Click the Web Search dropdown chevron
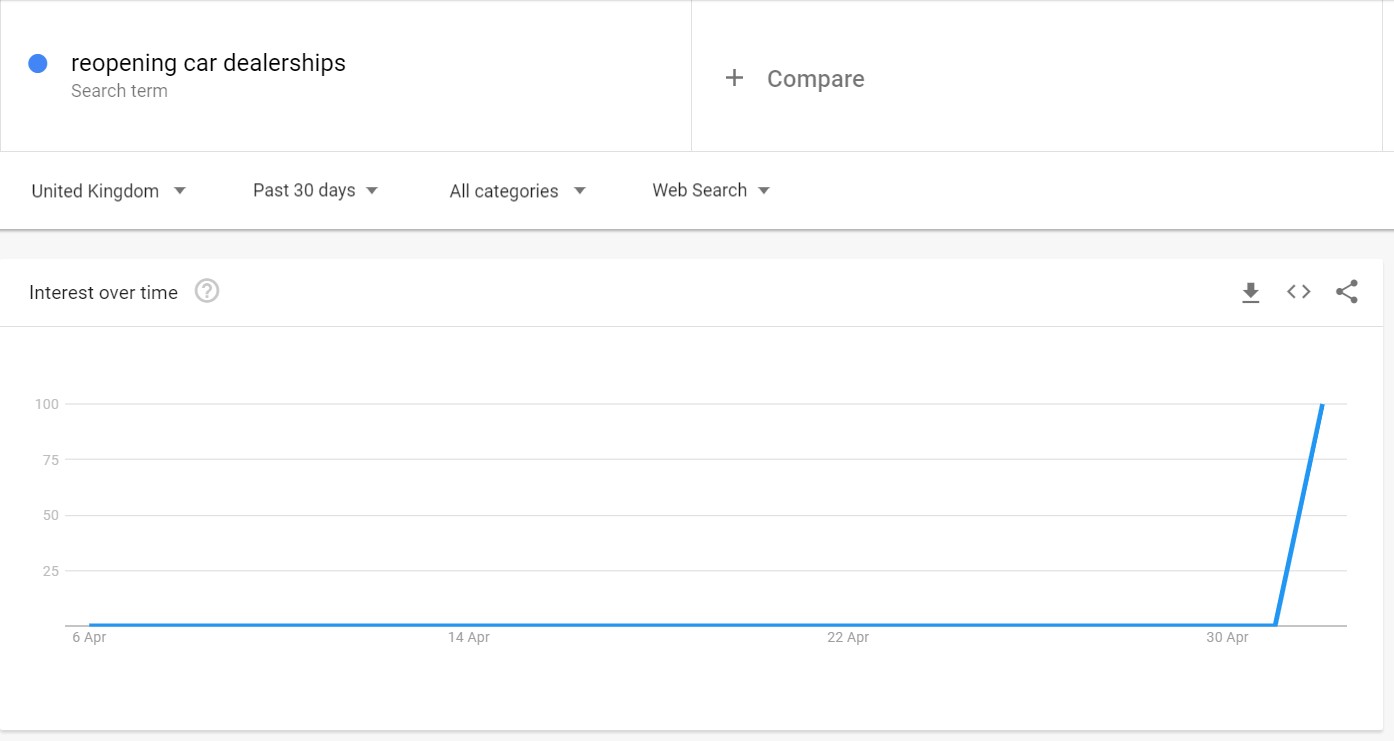The image size is (1394, 741). (764, 190)
